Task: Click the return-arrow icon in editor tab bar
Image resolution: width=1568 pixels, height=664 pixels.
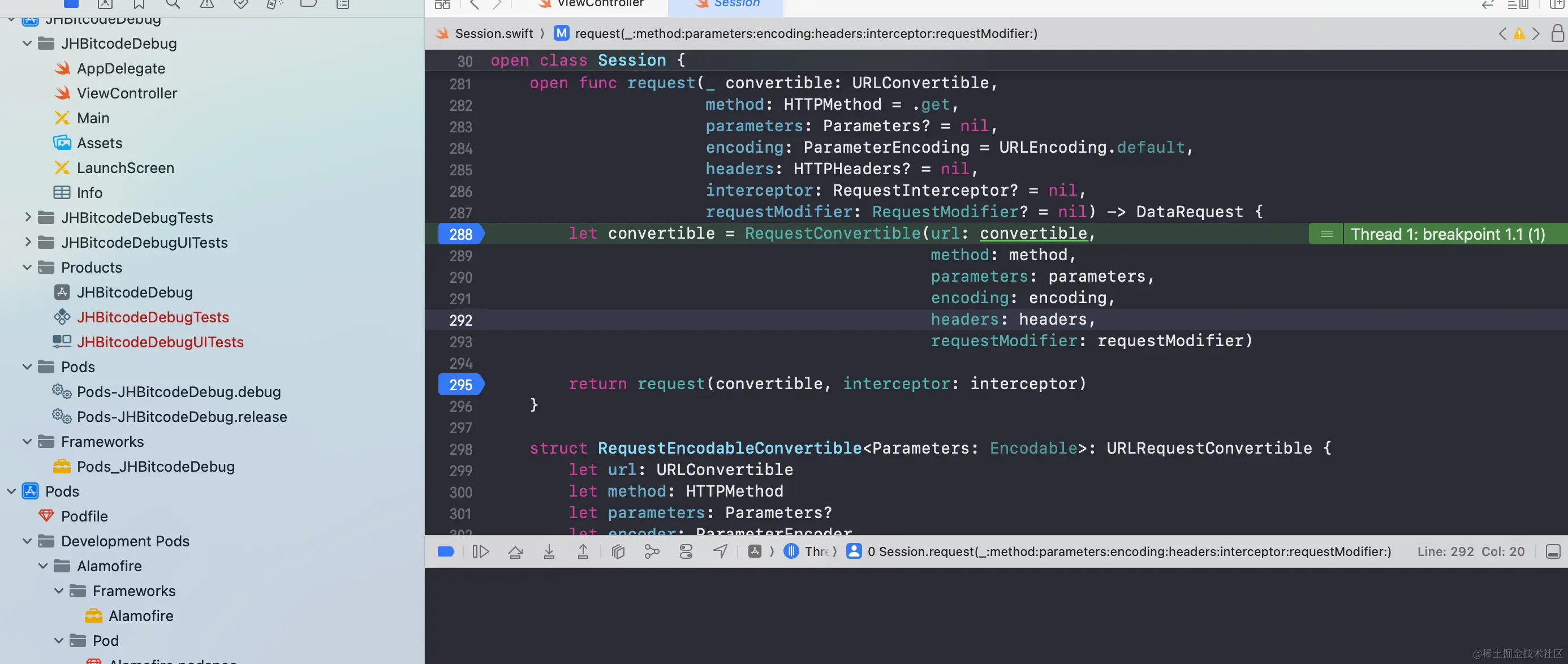Action: [1488, 5]
